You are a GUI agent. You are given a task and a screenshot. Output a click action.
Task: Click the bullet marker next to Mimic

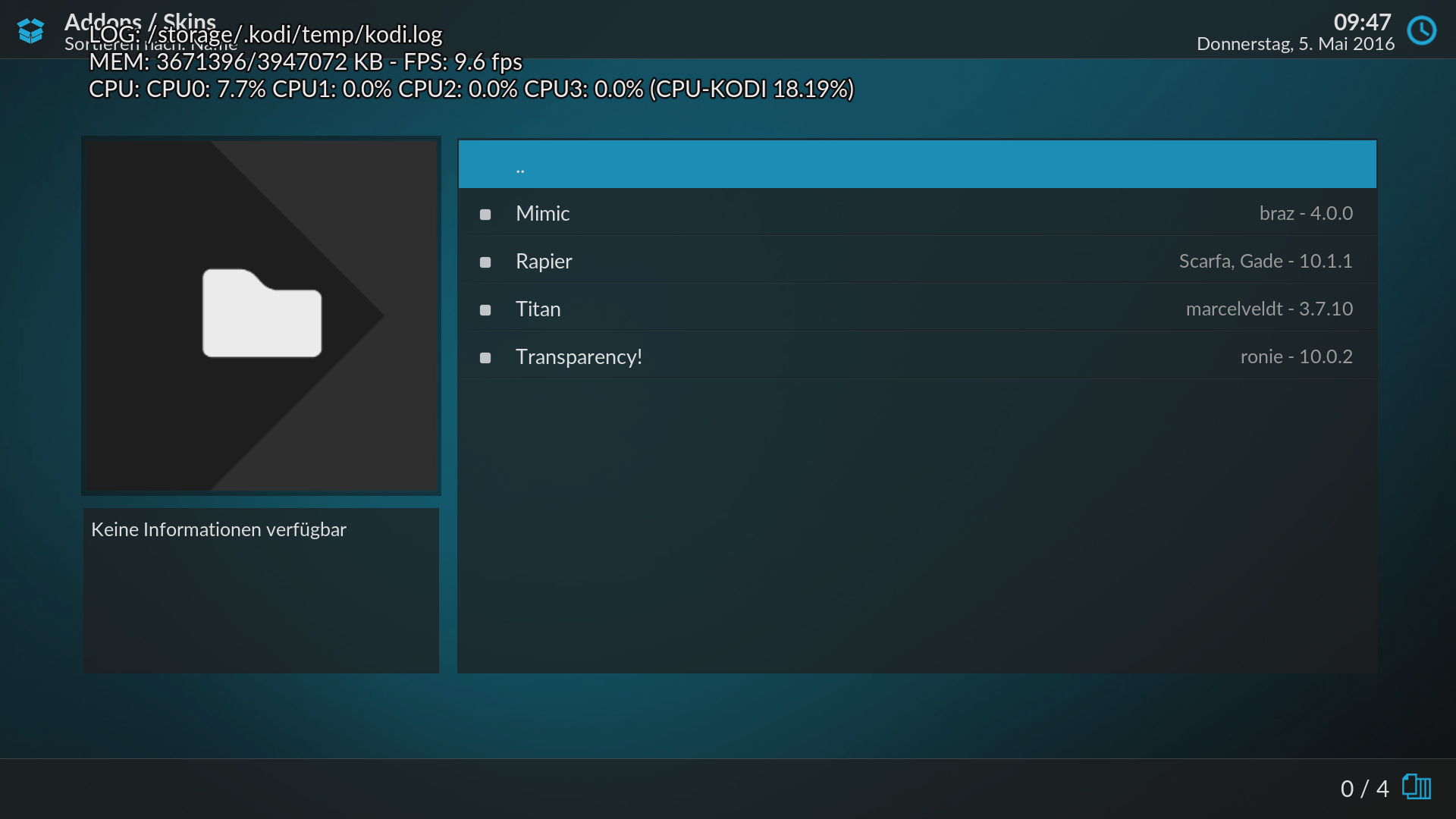pyautogui.click(x=485, y=215)
